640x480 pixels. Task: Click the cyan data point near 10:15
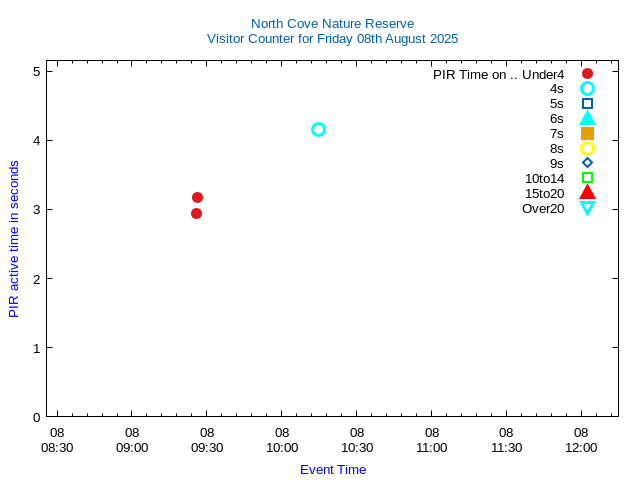coord(318,129)
